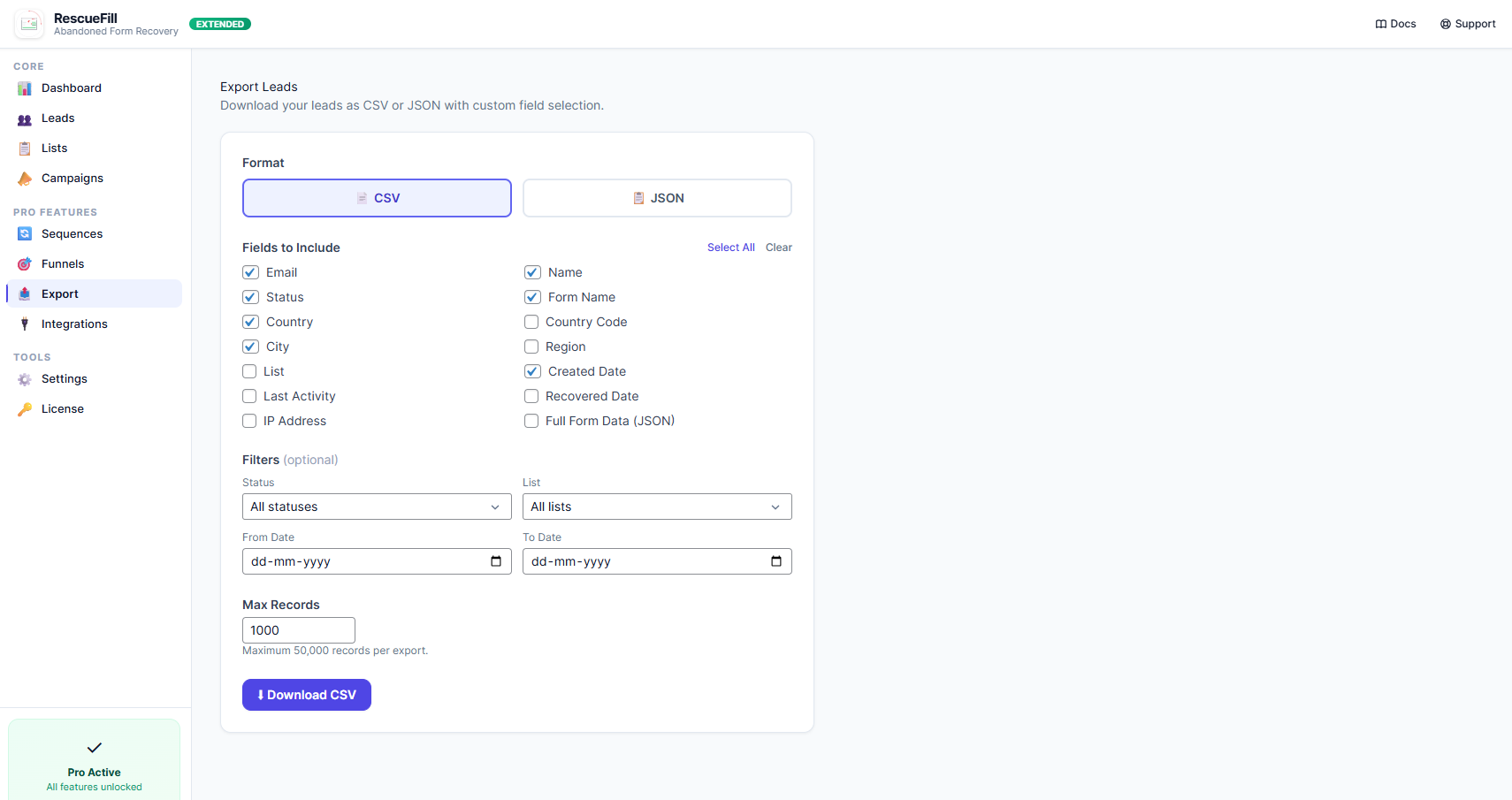1512x800 pixels.
Task: Expand the All lists dropdown
Action: [x=656, y=507]
